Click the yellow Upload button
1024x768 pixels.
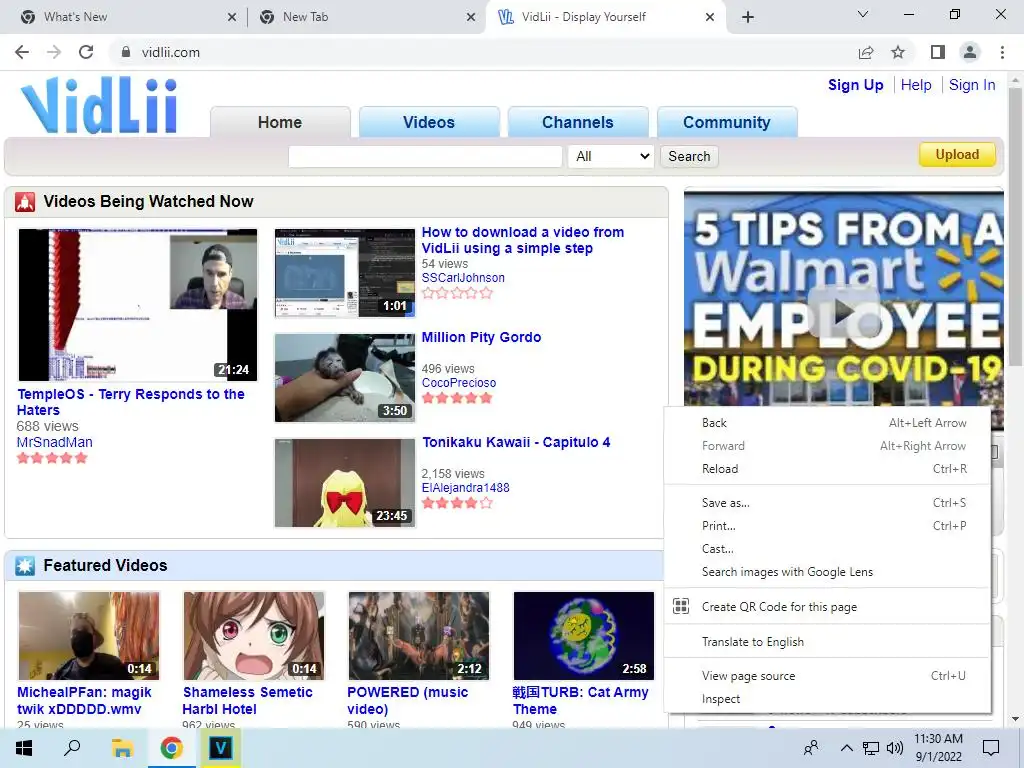click(957, 155)
